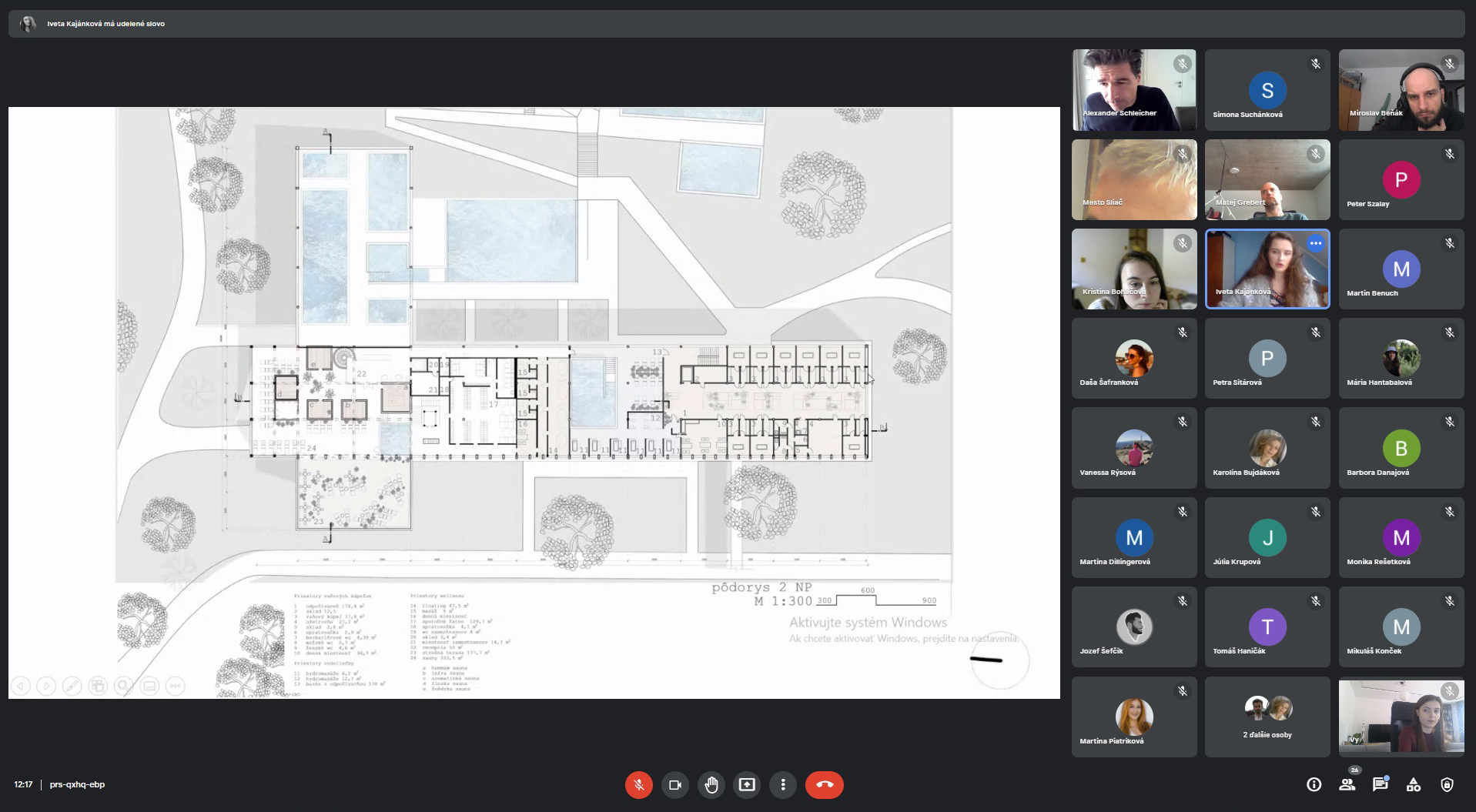Click muted mic icon on Petra Sitárová tile

[x=1316, y=332]
